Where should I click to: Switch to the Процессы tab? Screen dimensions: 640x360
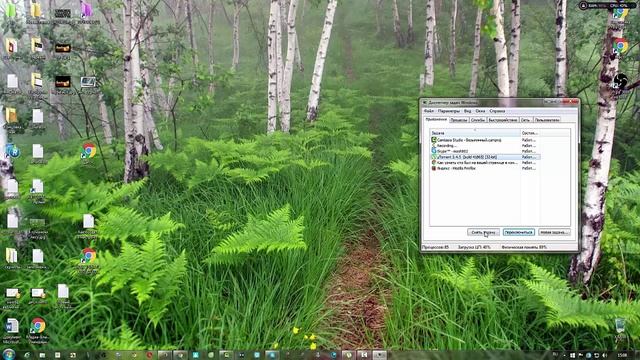[x=459, y=120]
